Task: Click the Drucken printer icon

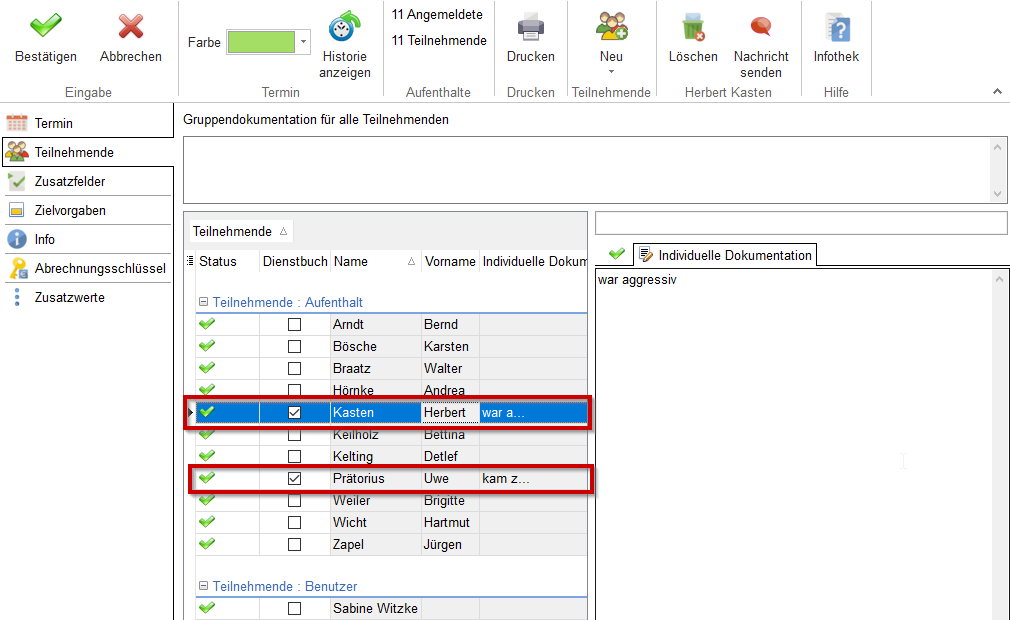Action: tap(530, 27)
